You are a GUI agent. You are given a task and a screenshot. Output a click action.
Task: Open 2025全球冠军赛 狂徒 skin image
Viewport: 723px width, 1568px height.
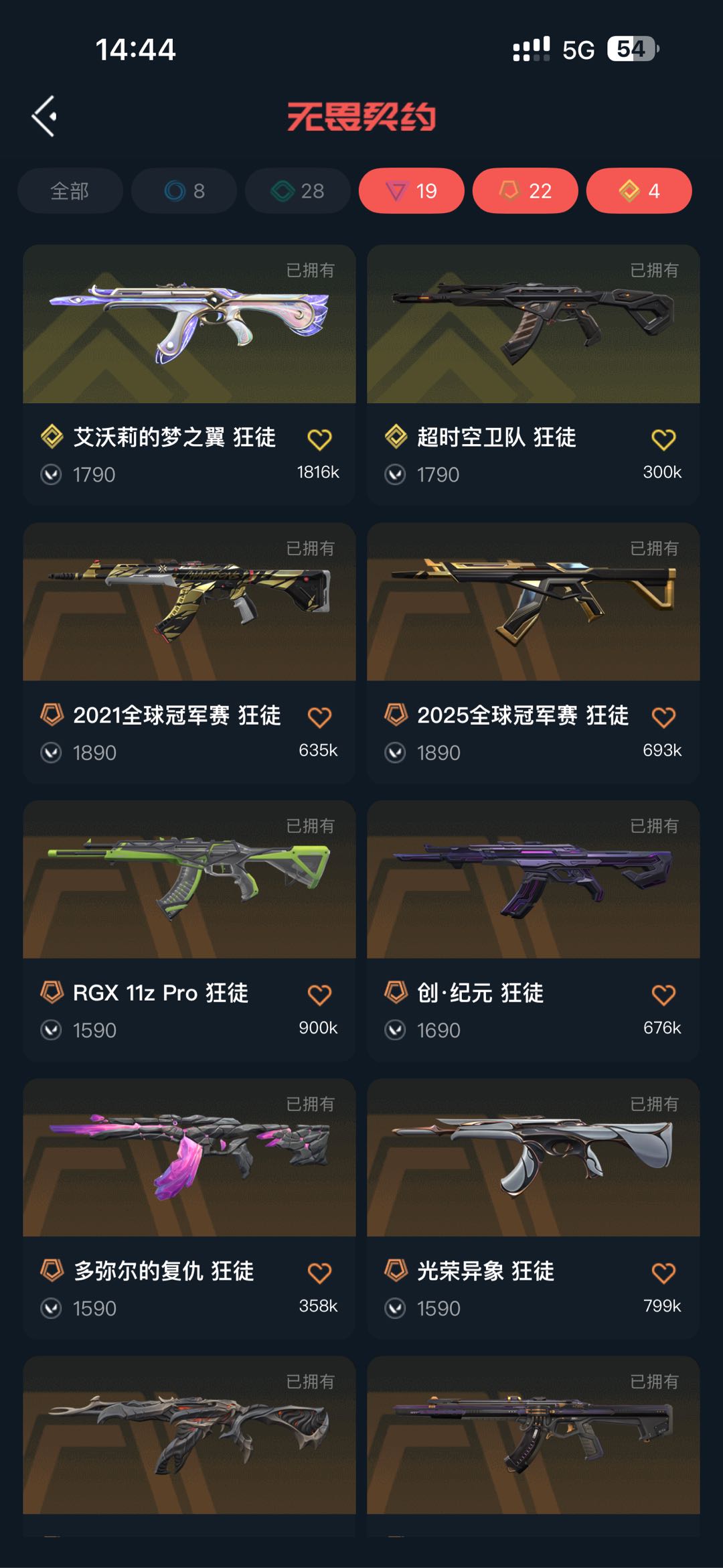tap(534, 602)
